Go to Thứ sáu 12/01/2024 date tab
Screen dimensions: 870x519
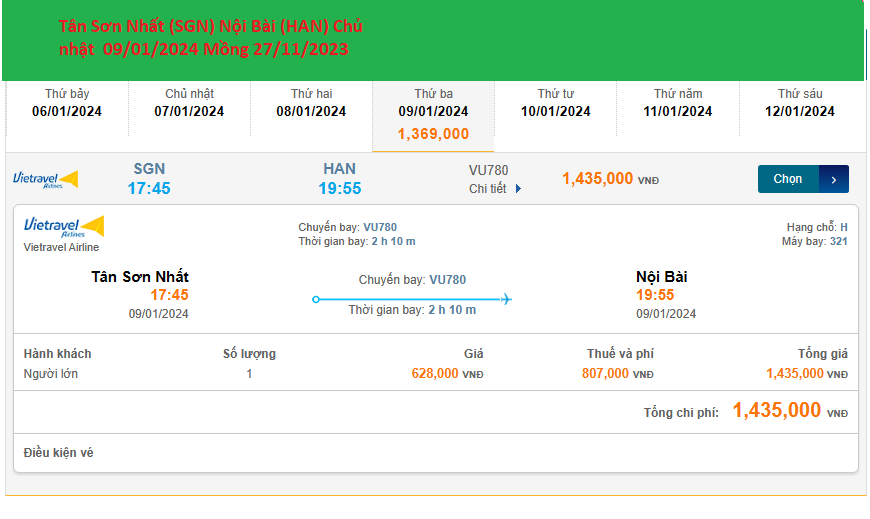point(799,103)
